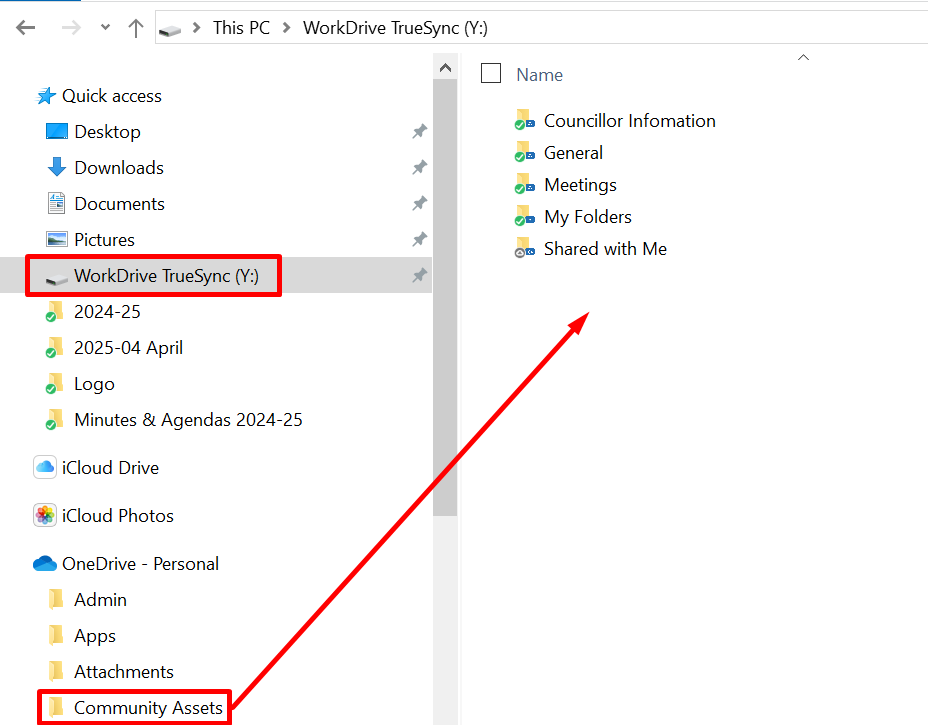Select OneDrive - Personal
This screenshot has width=928, height=725.
140,563
